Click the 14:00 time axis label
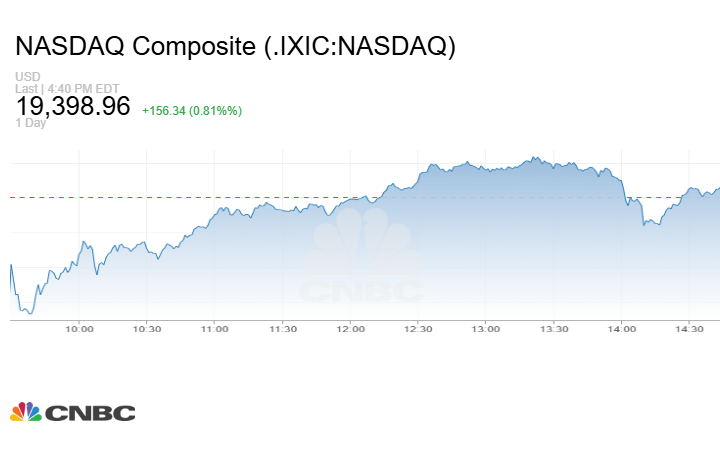The image size is (720, 450). (622, 329)
